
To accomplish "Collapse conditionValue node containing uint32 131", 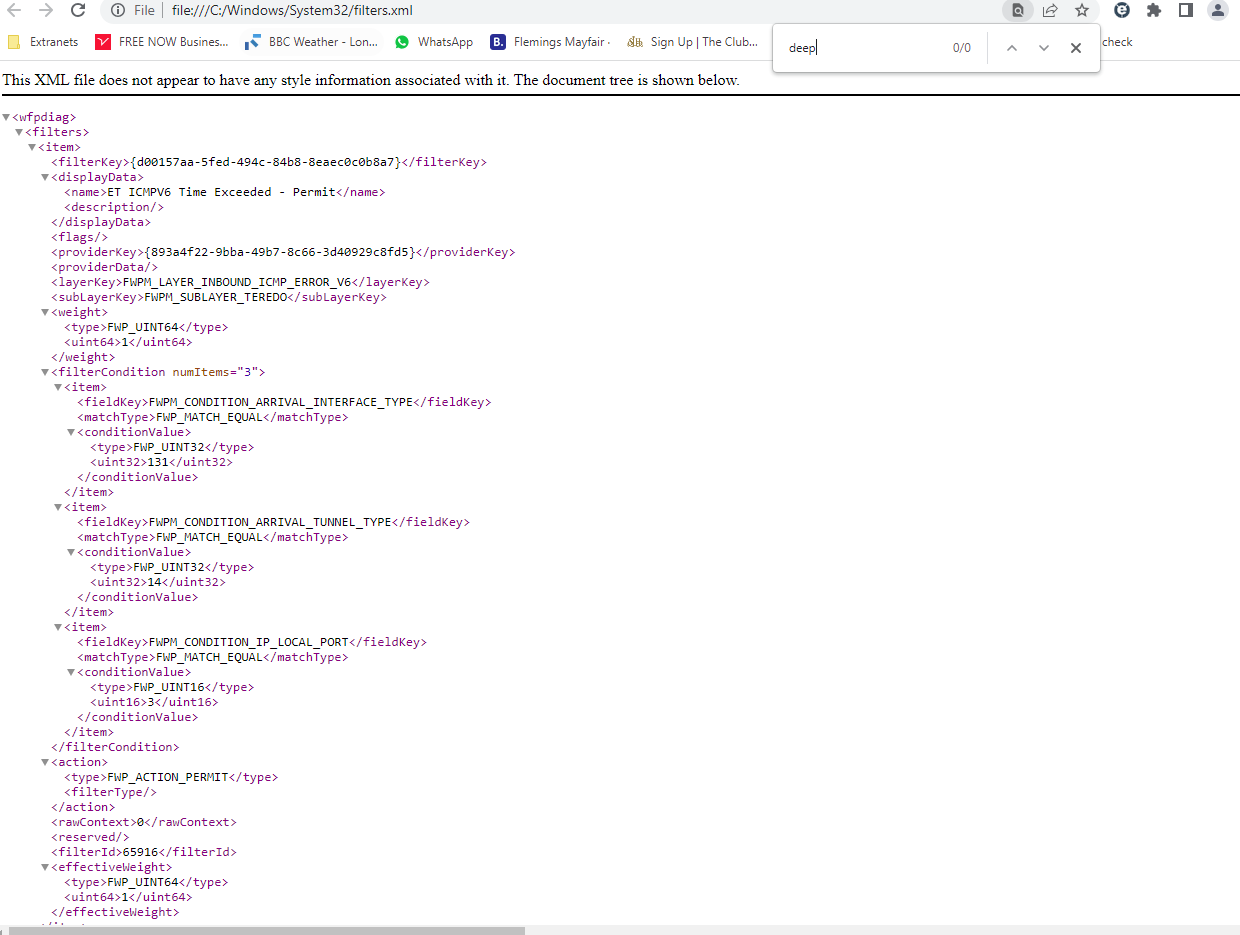I will tap(71, 432).
